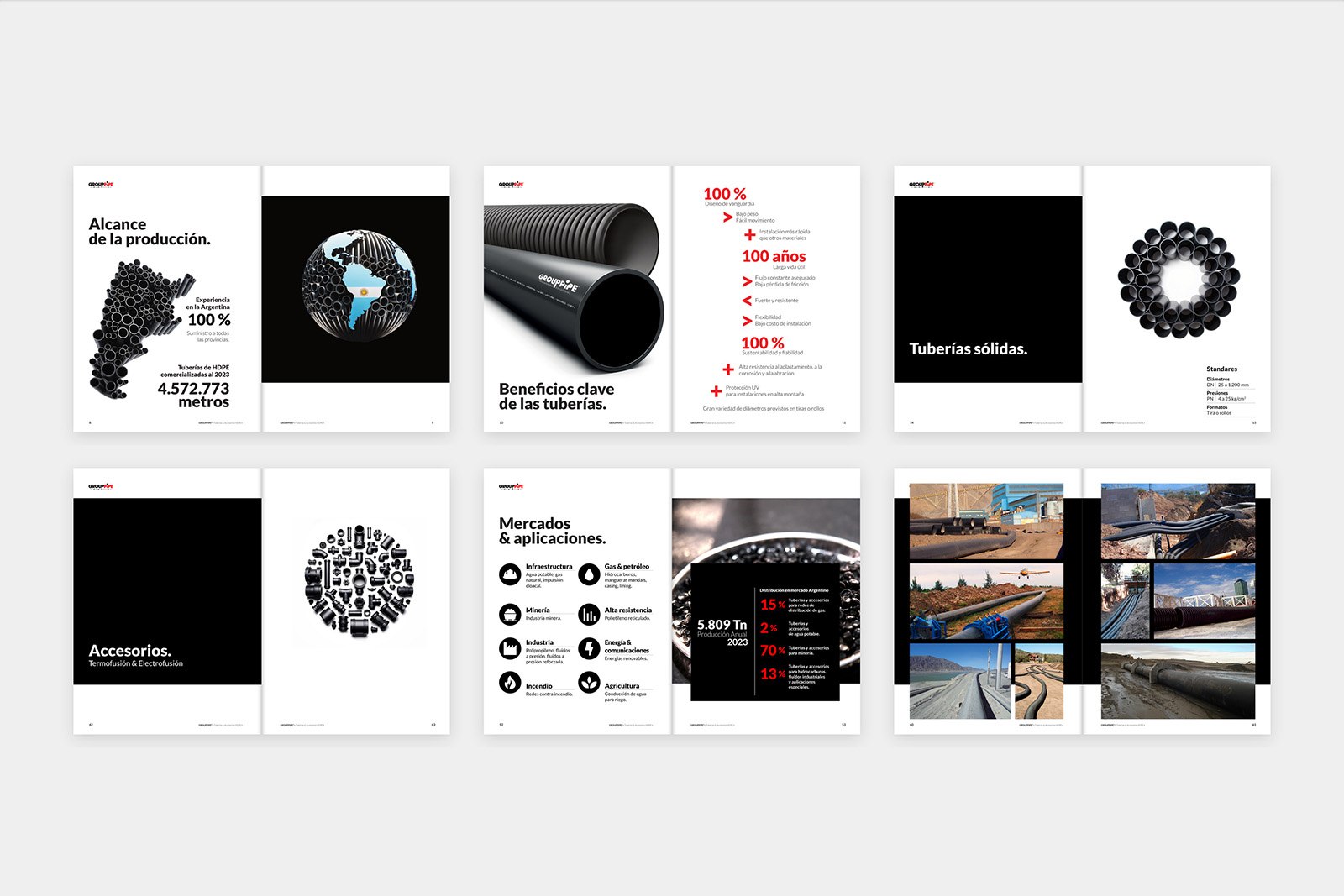Screen dimensions: 1344x896
Task: Click the Incendio flame icon
Action: point(510,683)
